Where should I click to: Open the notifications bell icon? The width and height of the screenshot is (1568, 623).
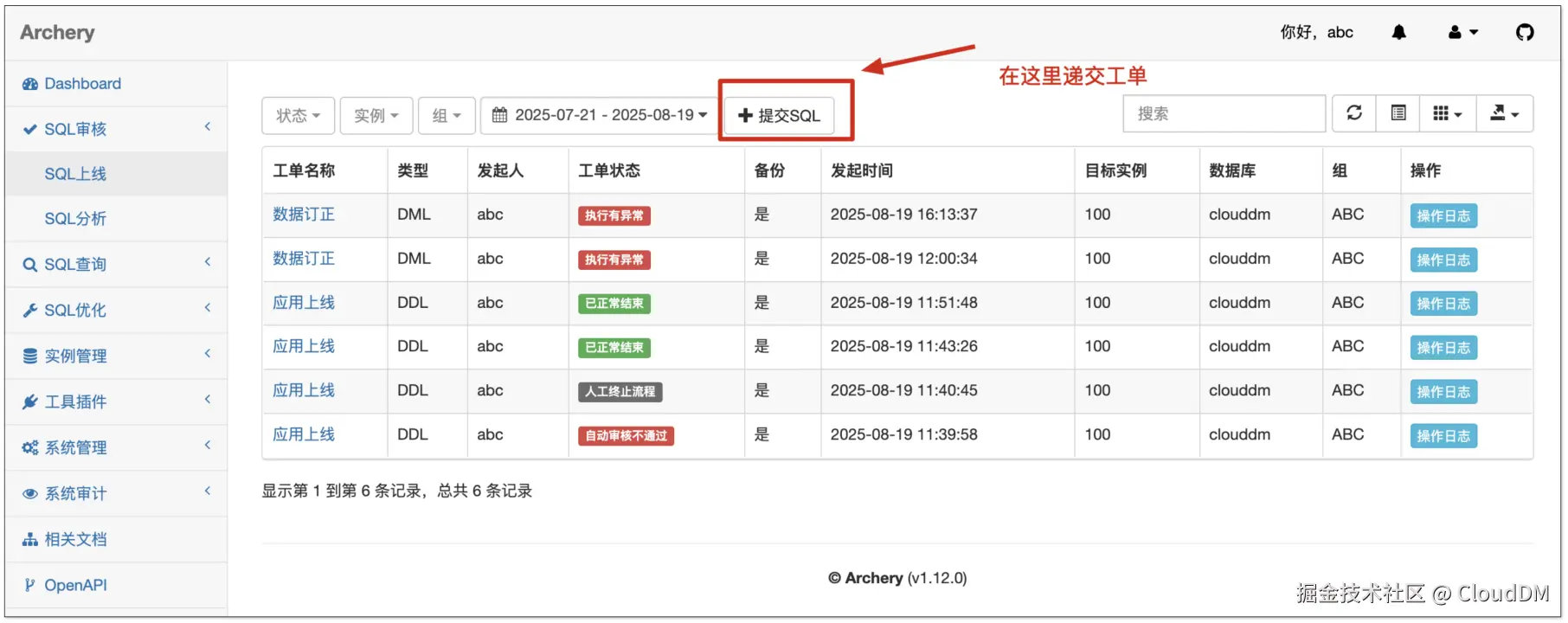[1398, 32]
